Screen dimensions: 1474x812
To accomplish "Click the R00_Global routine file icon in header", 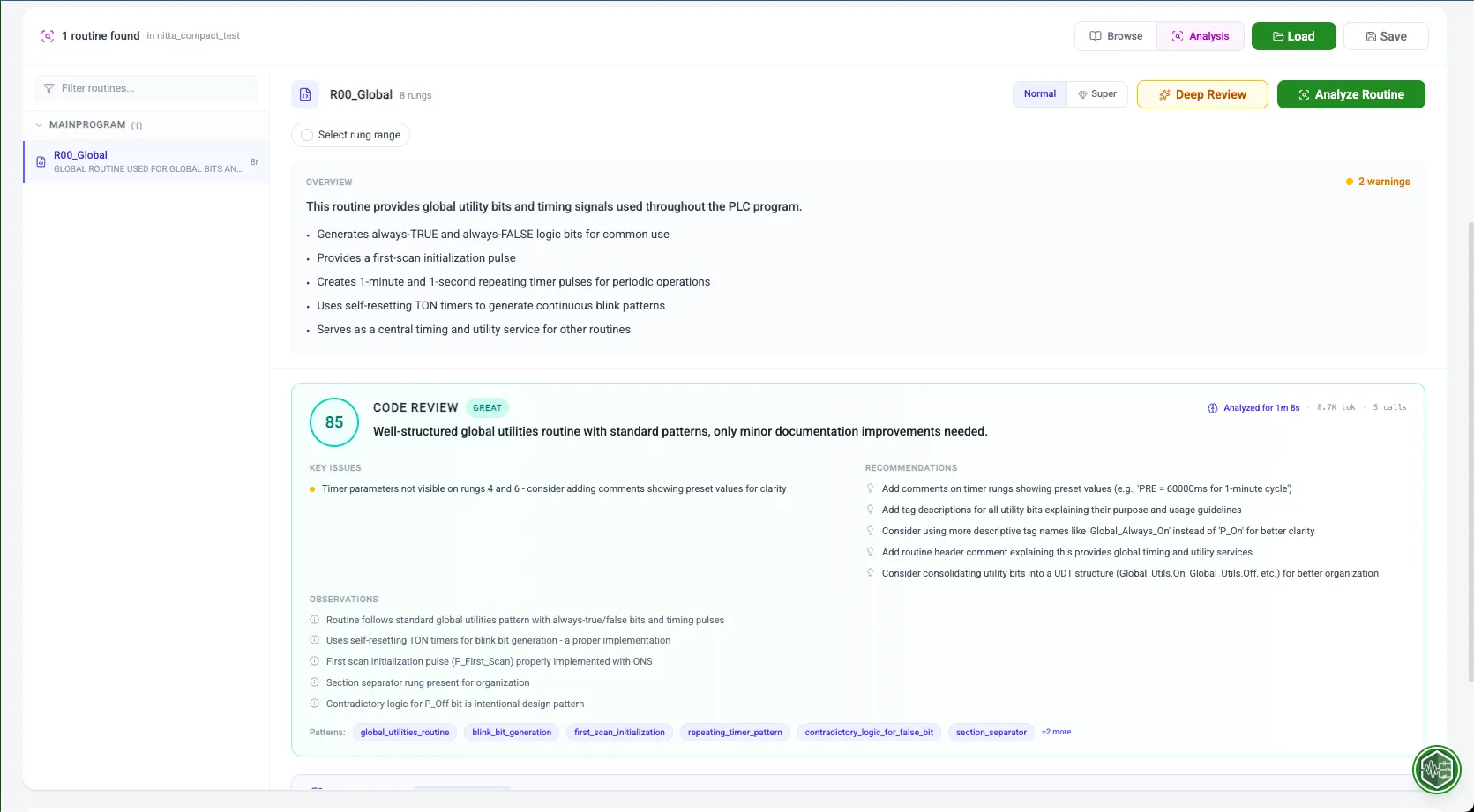I will click(305, 94).
